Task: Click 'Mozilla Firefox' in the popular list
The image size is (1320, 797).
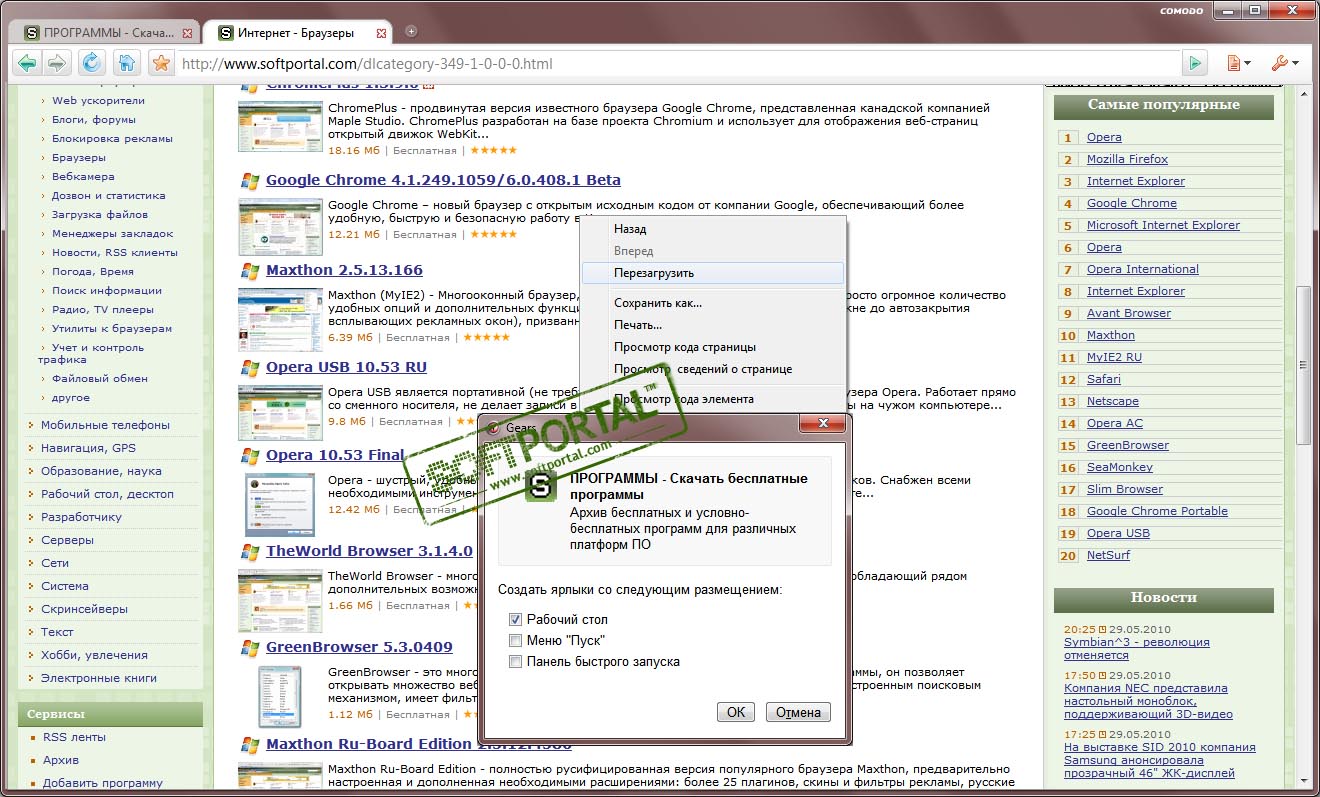Action: (1127, 159)
